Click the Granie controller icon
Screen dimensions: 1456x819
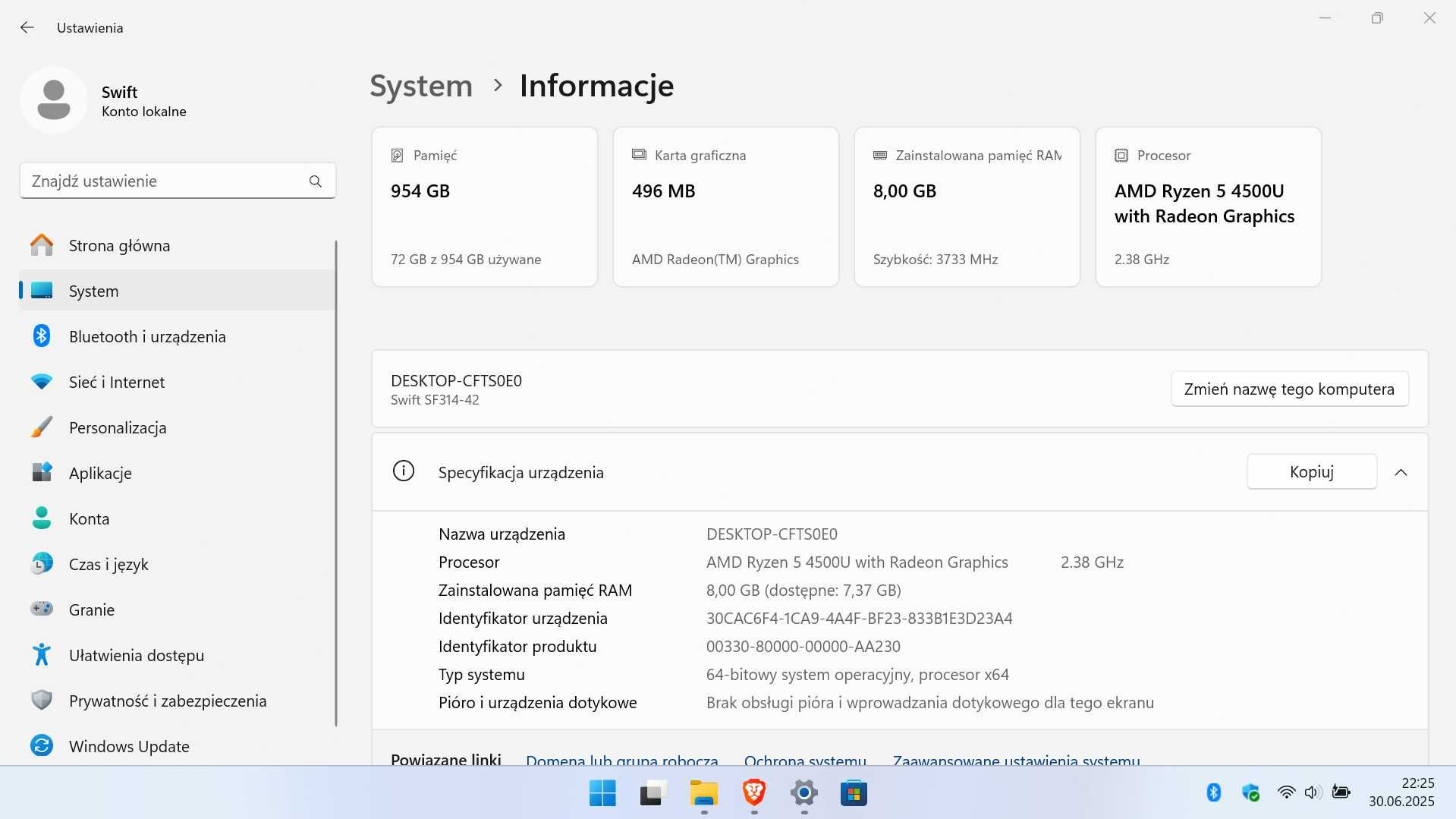tap(42, 609)
